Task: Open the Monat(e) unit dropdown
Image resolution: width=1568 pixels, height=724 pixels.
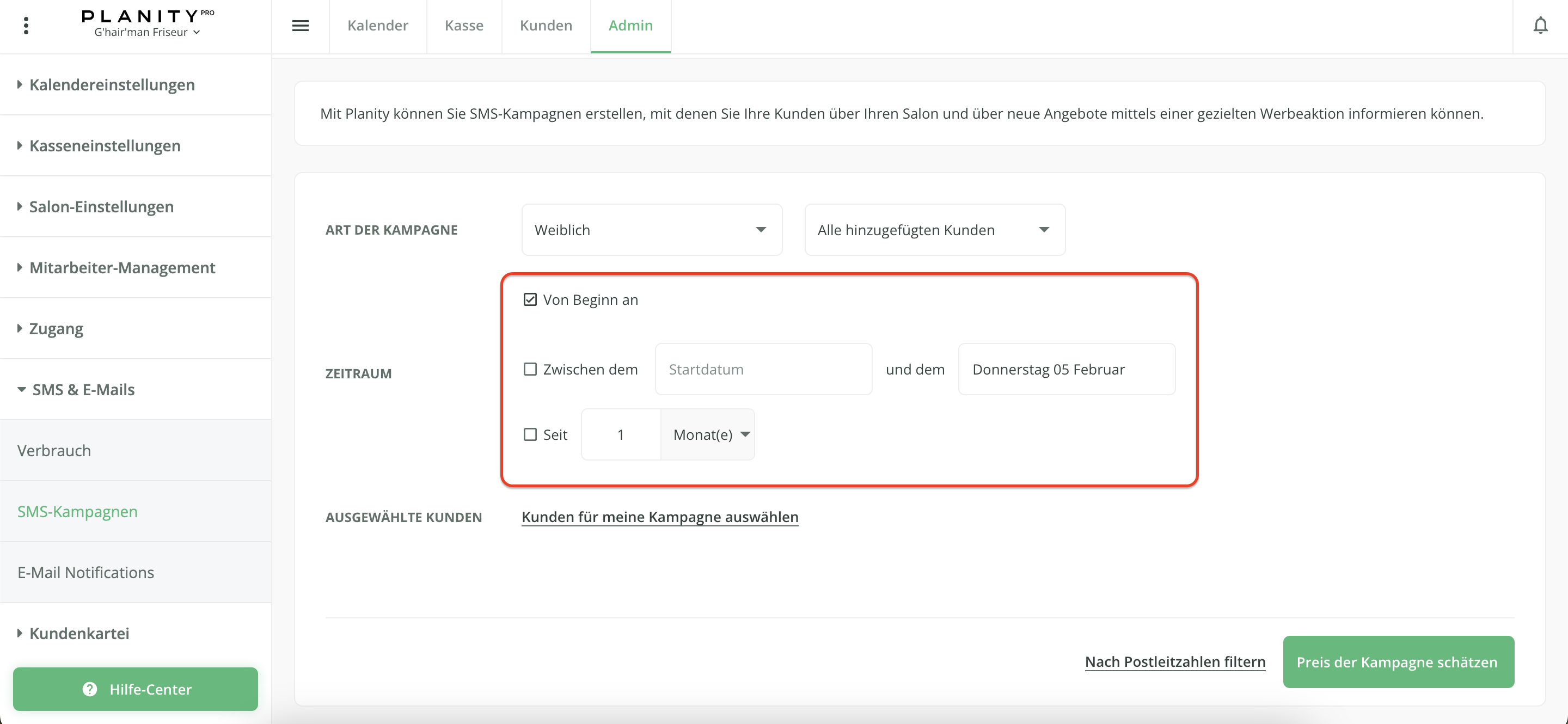Action: [709, 434]
